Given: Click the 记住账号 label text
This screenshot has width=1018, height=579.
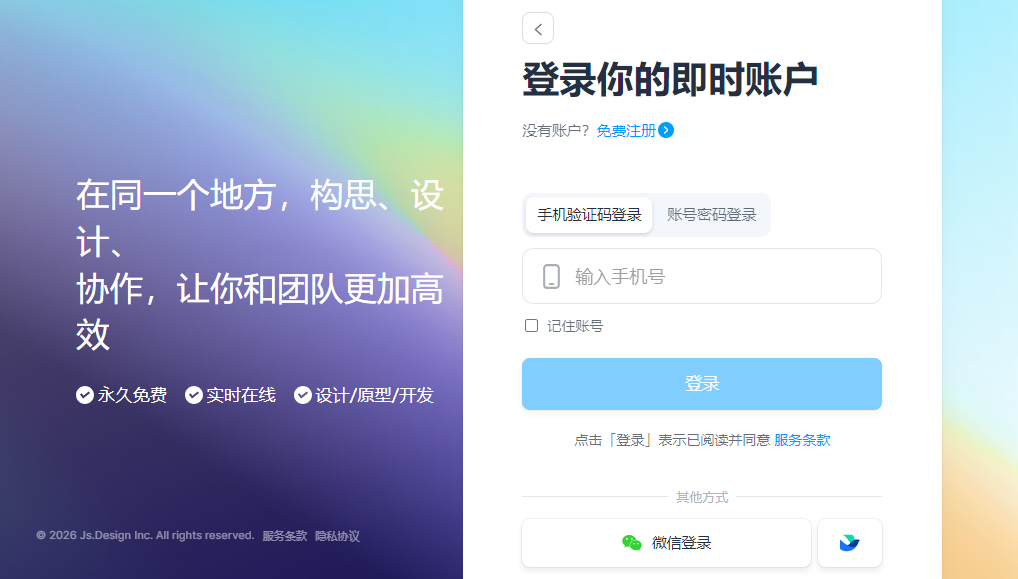Looking at the screenshot, I should click(x=575, y=326).
